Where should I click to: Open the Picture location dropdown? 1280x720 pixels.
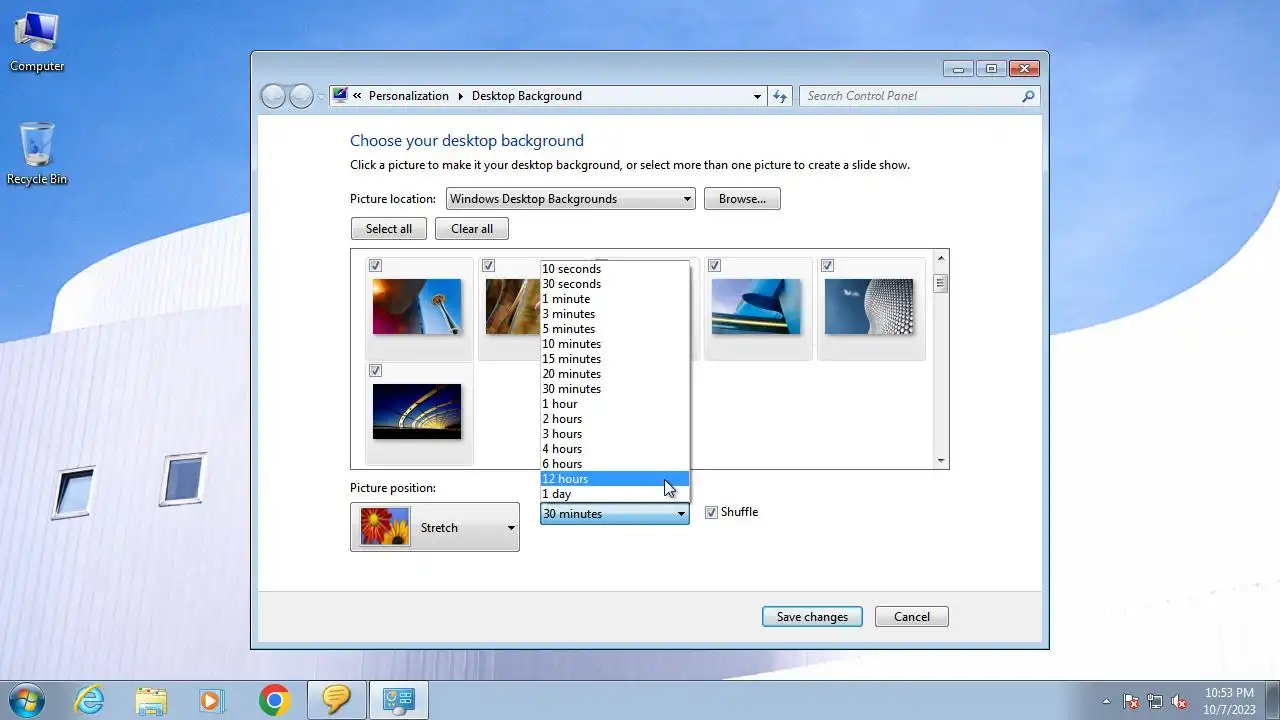tap(570, 199)
